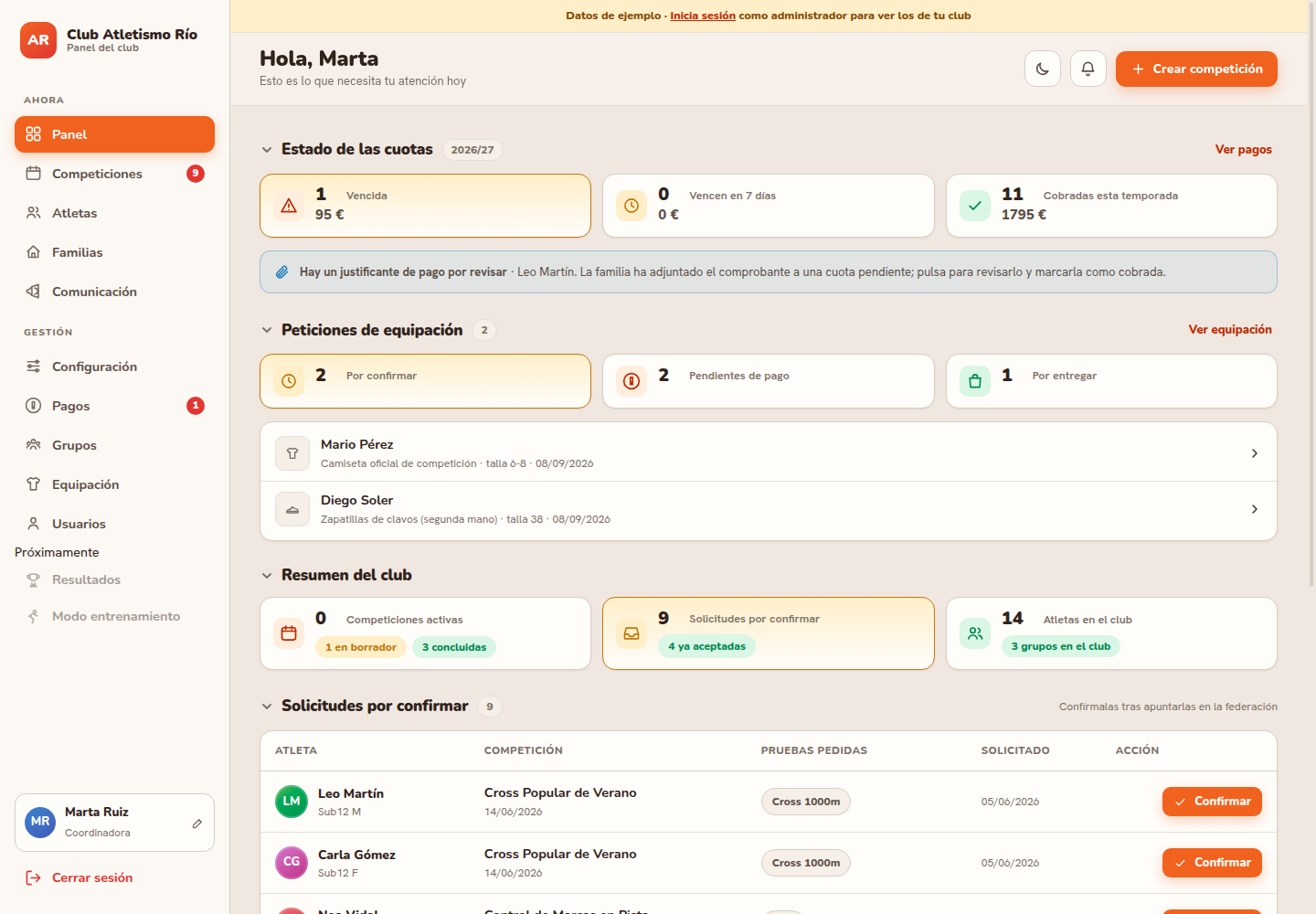Open Configuración in the sidebar
The image size is (1316, 914).
point(114,367)
